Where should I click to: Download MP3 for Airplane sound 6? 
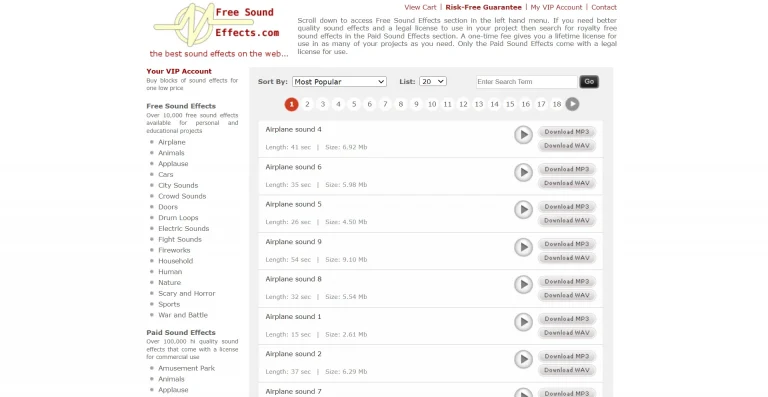coord(567,169)
